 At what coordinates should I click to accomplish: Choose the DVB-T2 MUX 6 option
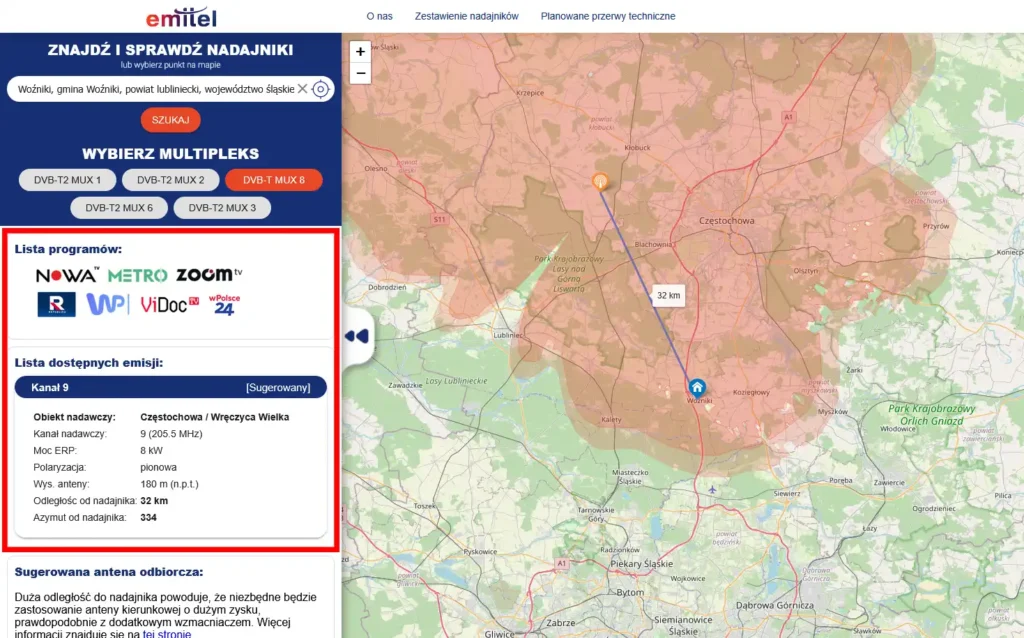click(119, 208)
